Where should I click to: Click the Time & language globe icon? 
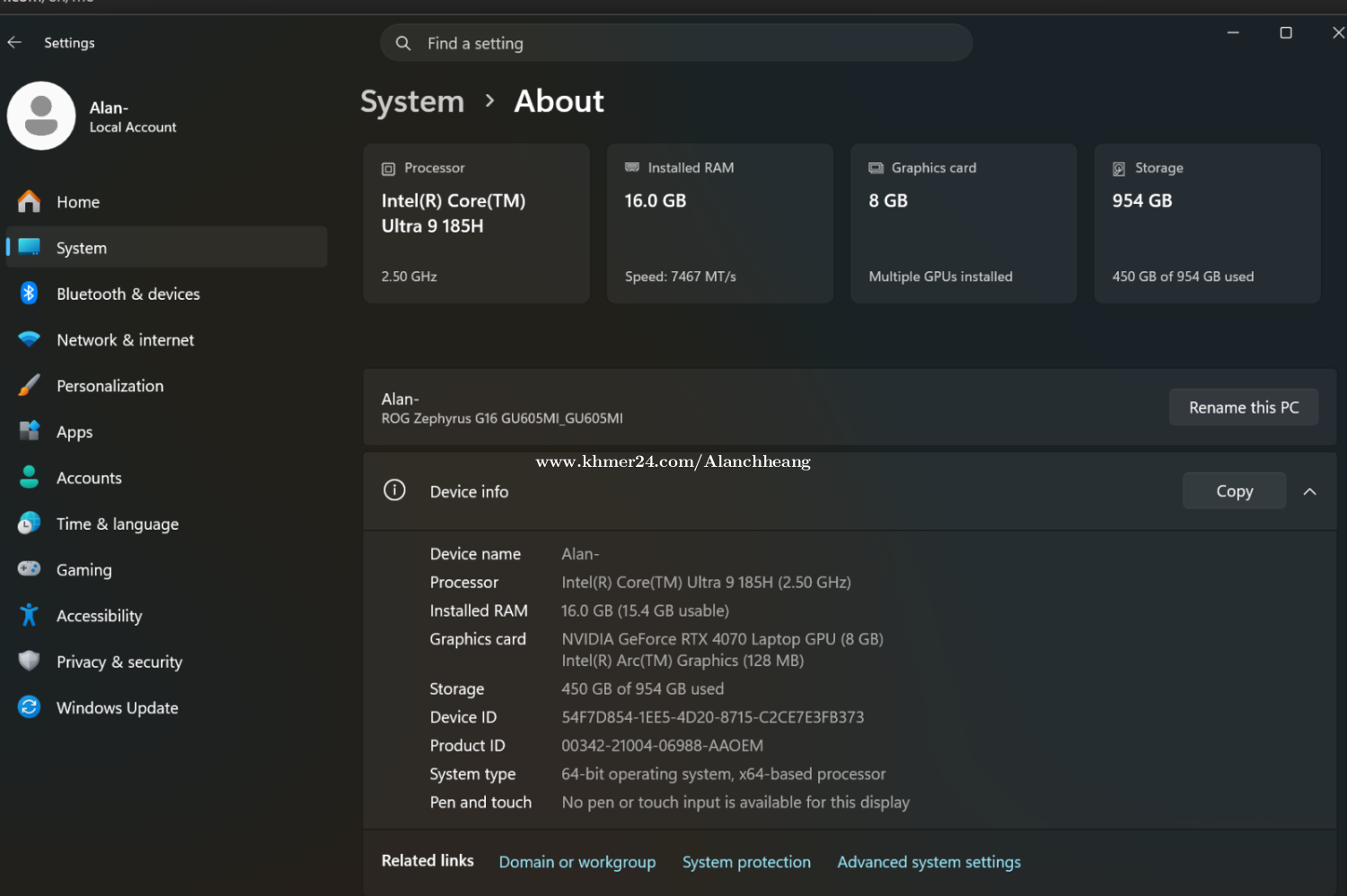coord(29,523)
